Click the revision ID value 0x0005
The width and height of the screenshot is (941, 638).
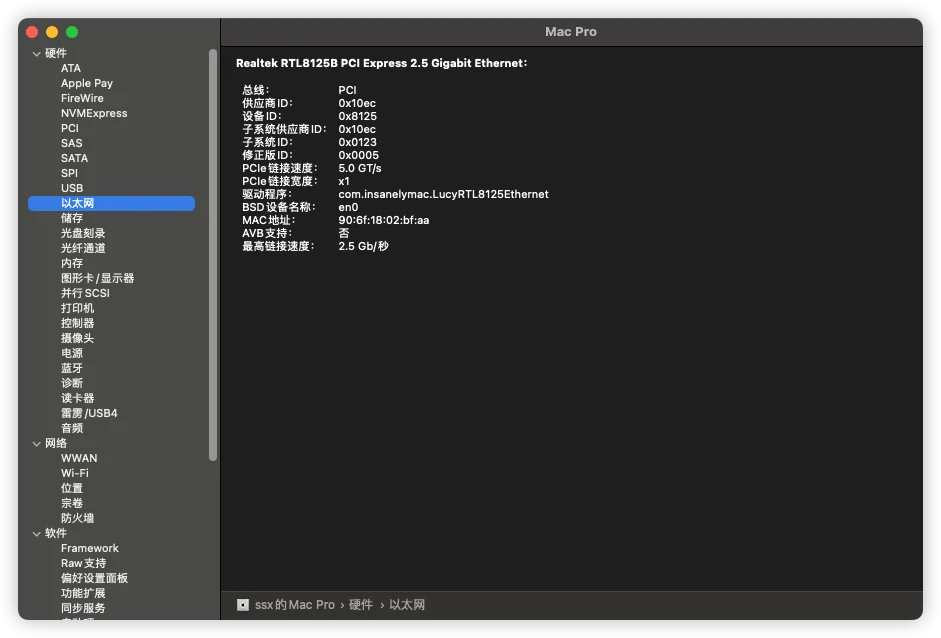click(358, 155)
